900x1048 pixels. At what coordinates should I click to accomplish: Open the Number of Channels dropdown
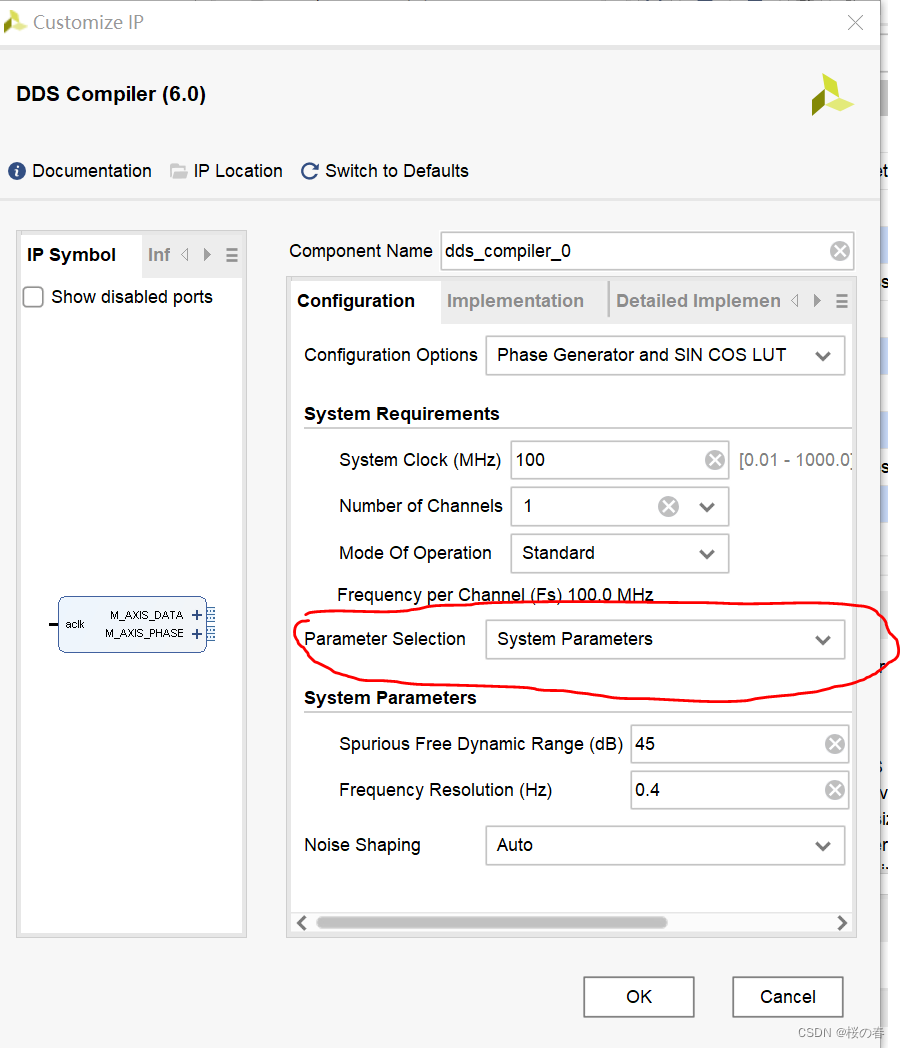click(x=707, y=507)
